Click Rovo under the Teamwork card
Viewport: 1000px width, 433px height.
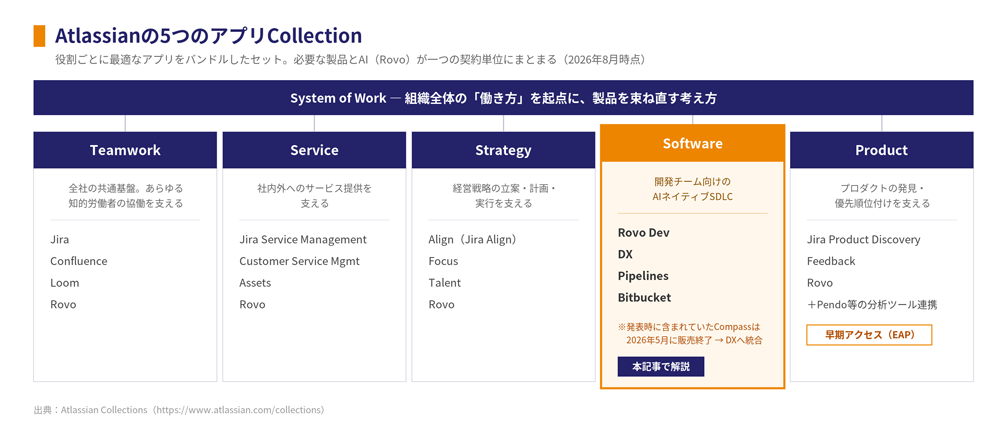63,304
